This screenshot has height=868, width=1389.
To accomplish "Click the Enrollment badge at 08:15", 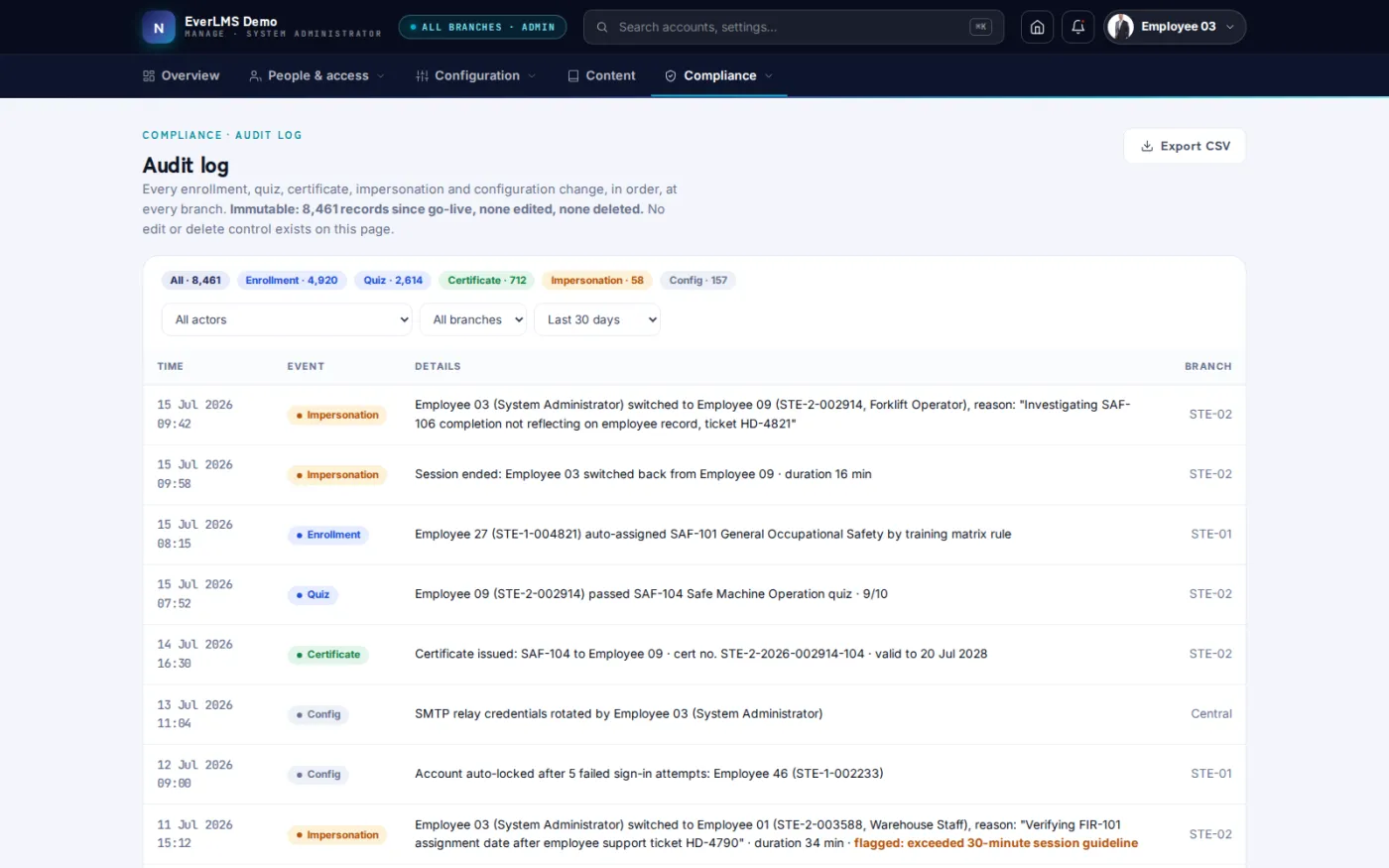I will click(327, 535).
